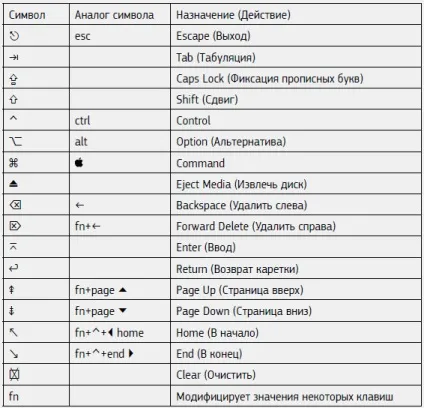The height and width of the screenshot is (408, 424).
Task: Click the Tab arrow symbol
Action: tap(14, 57)
